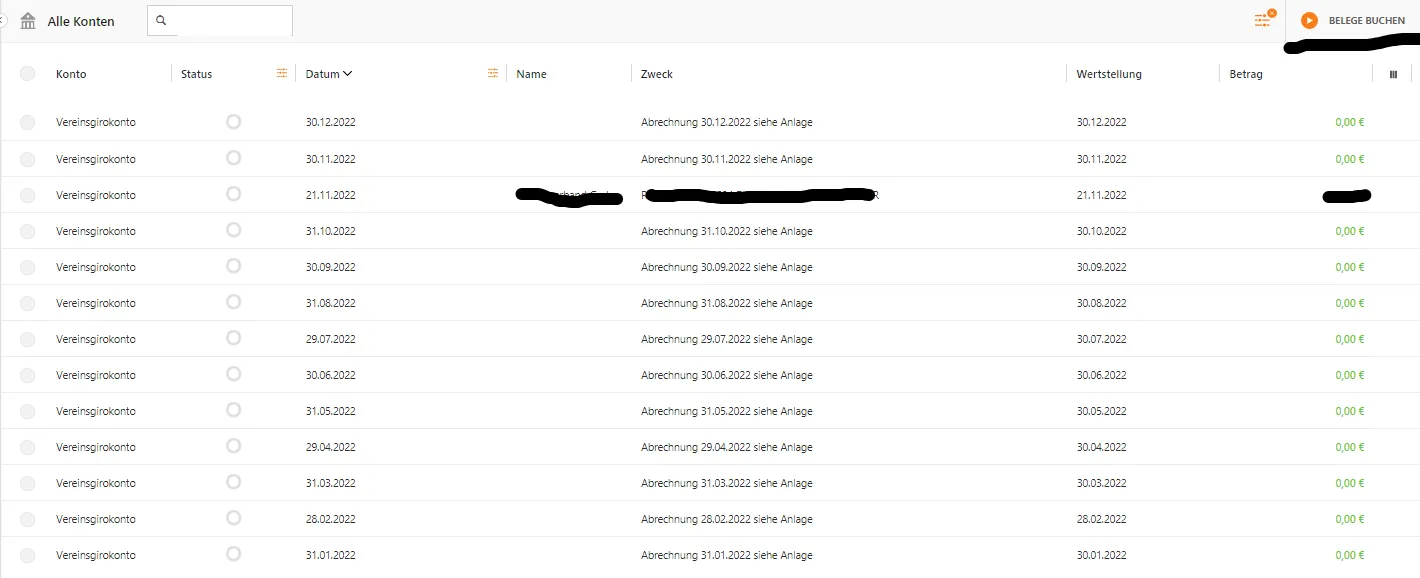Screen dimensions: 1420x578
Task: Sort by the Wertstellung column header
Action: pos(1108,74)
